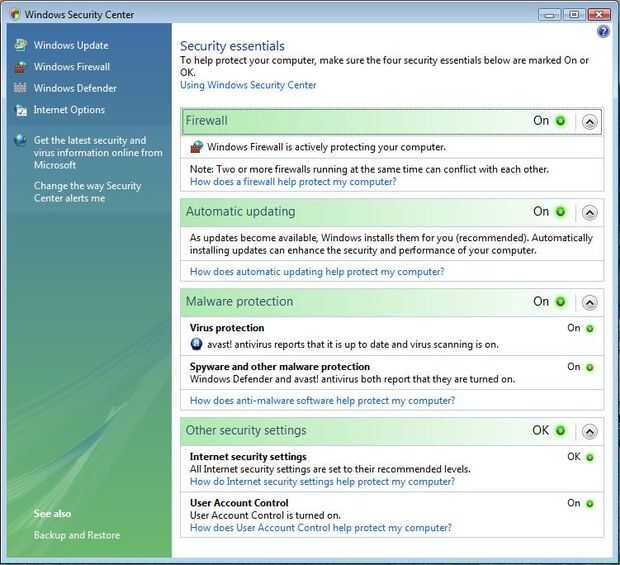The width and height of the screenshot is (620, 565).
Task: Click the Windows Firewall brick icon in sidebar
Action: pyautogui.click(x=21, y=67)
